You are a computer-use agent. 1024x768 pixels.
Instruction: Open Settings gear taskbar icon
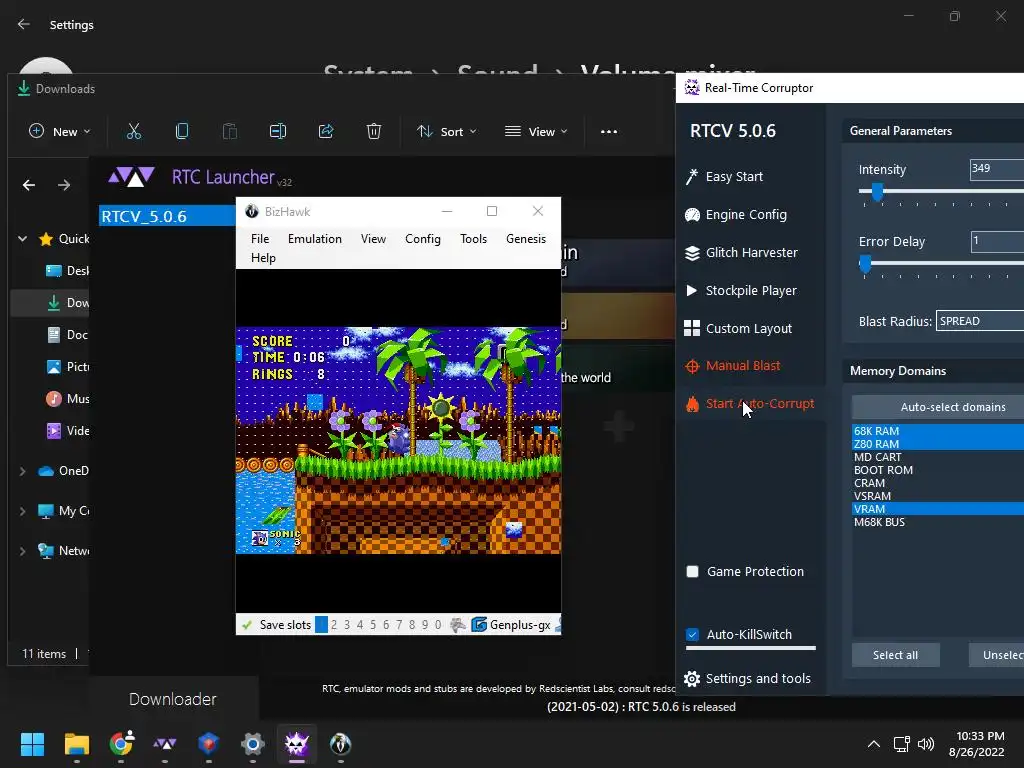253,744
